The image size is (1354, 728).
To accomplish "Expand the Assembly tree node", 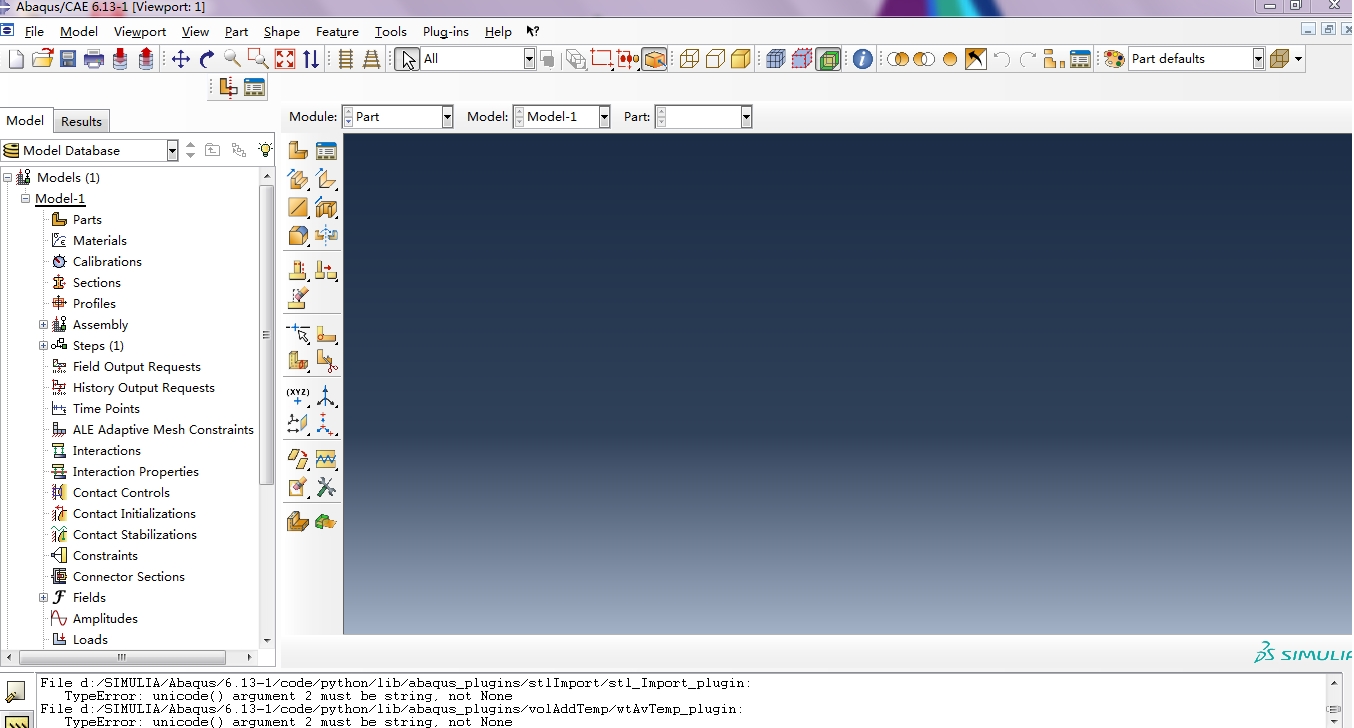I will coord(43,325).
